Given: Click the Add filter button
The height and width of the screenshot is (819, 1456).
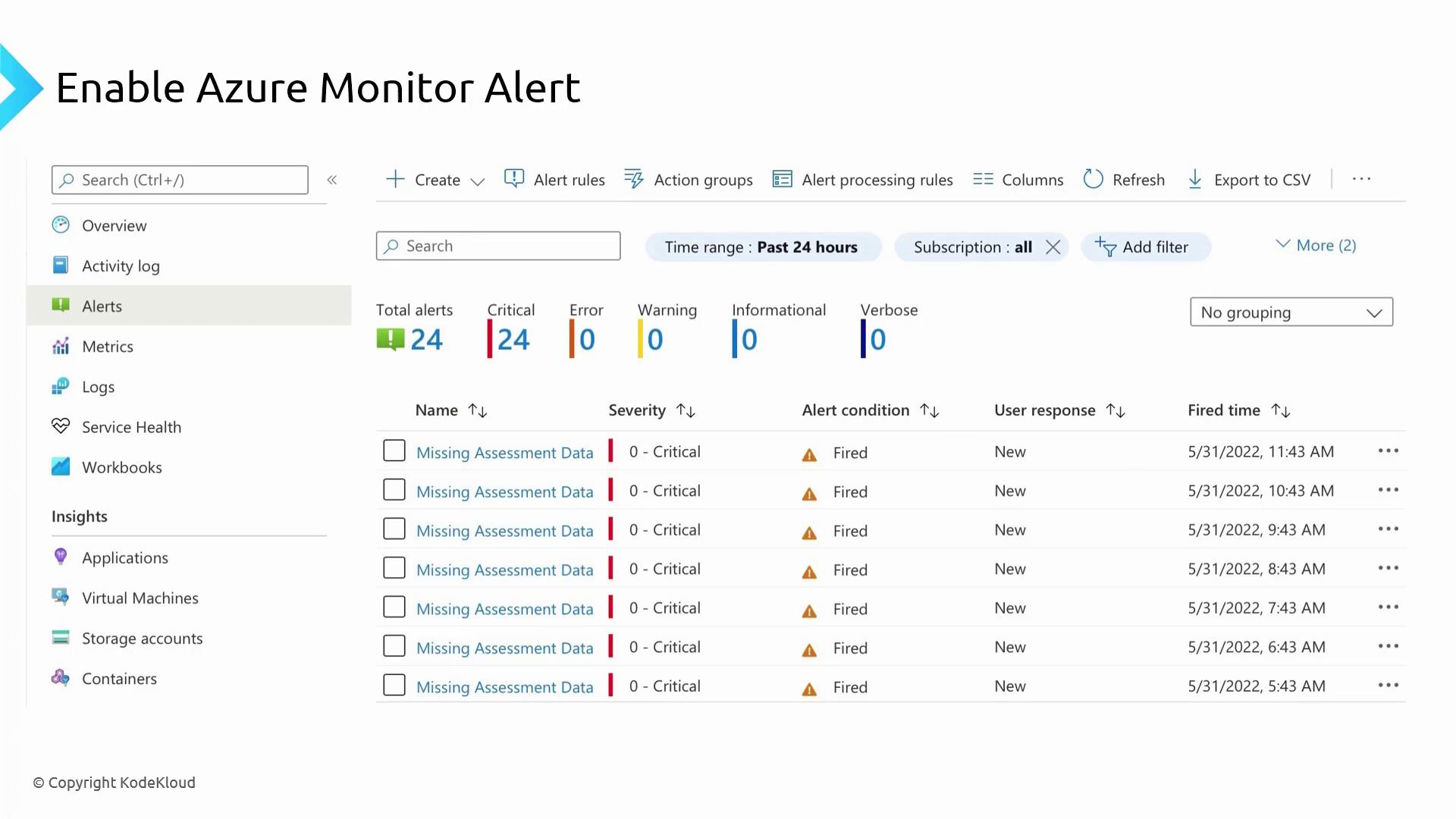Looking at the screenshot, I should [x=1145, y=247].
